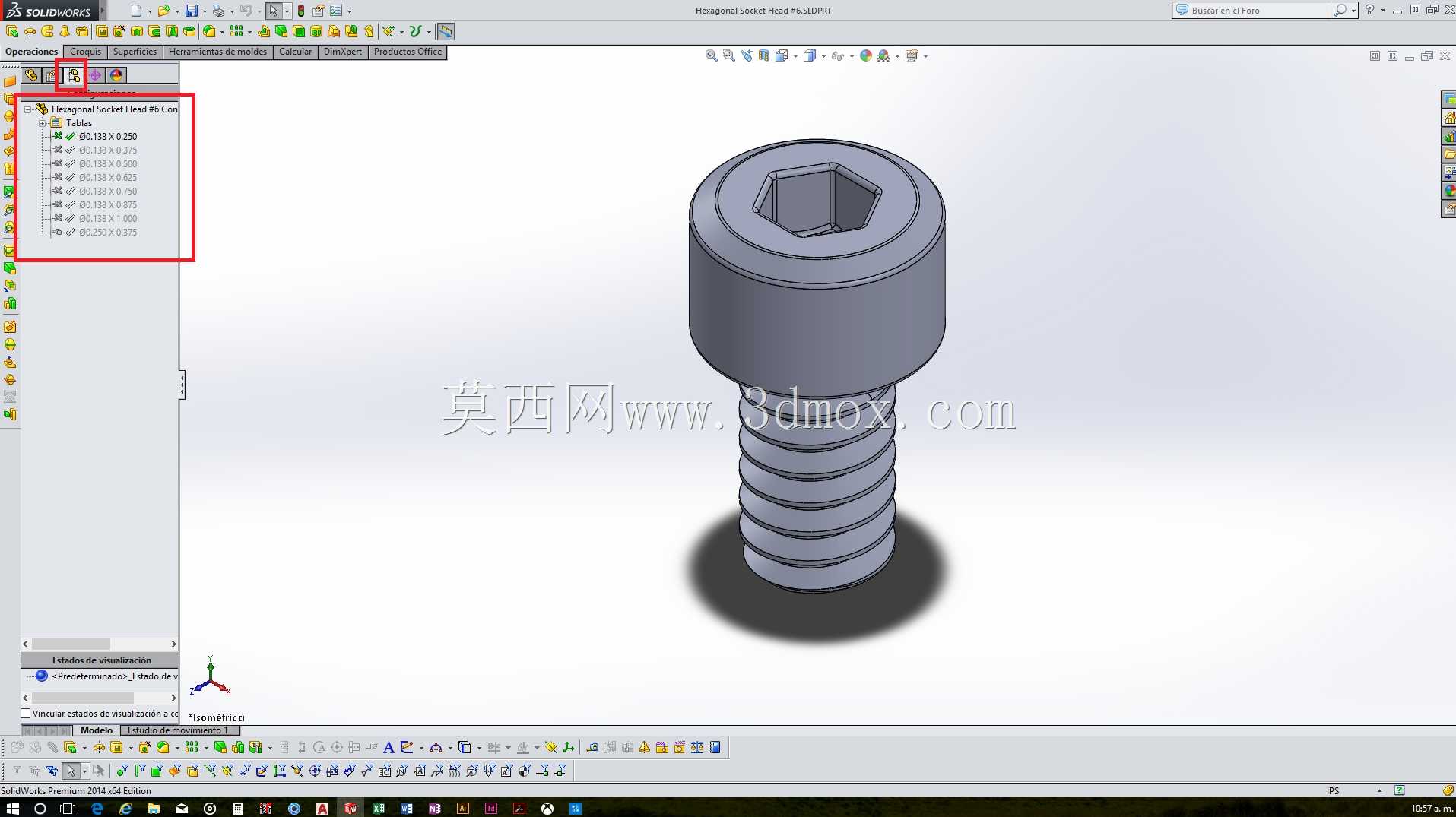The width and height of the screenshot is (1456, 817).
Task: Open the Hide/Show Items dropdown arrow
Action: tap(852, 56)
